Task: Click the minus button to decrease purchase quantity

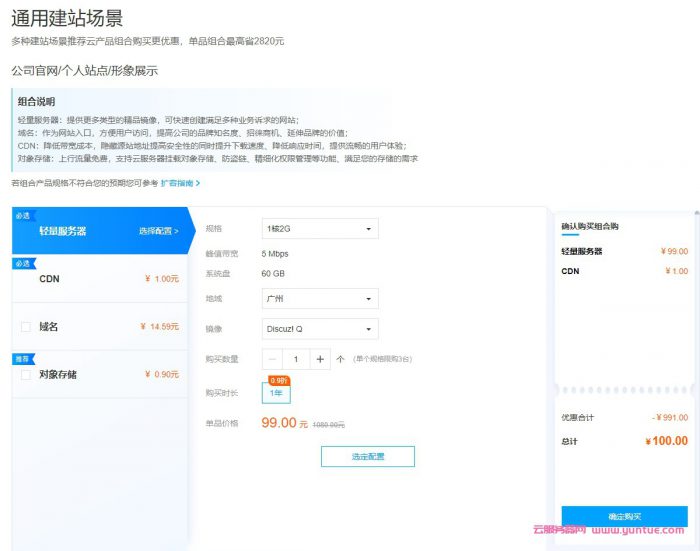Action: [x=273, y=359]
